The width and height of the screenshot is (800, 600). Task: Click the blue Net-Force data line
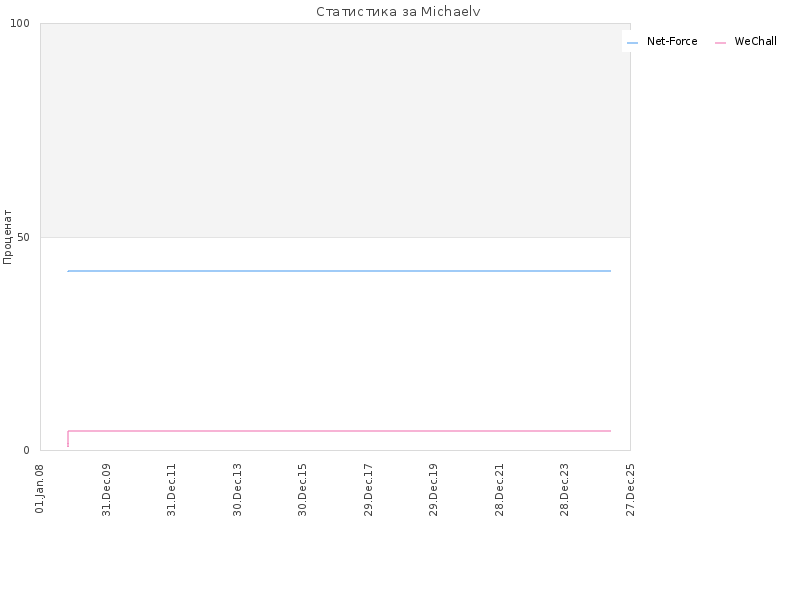339,271
